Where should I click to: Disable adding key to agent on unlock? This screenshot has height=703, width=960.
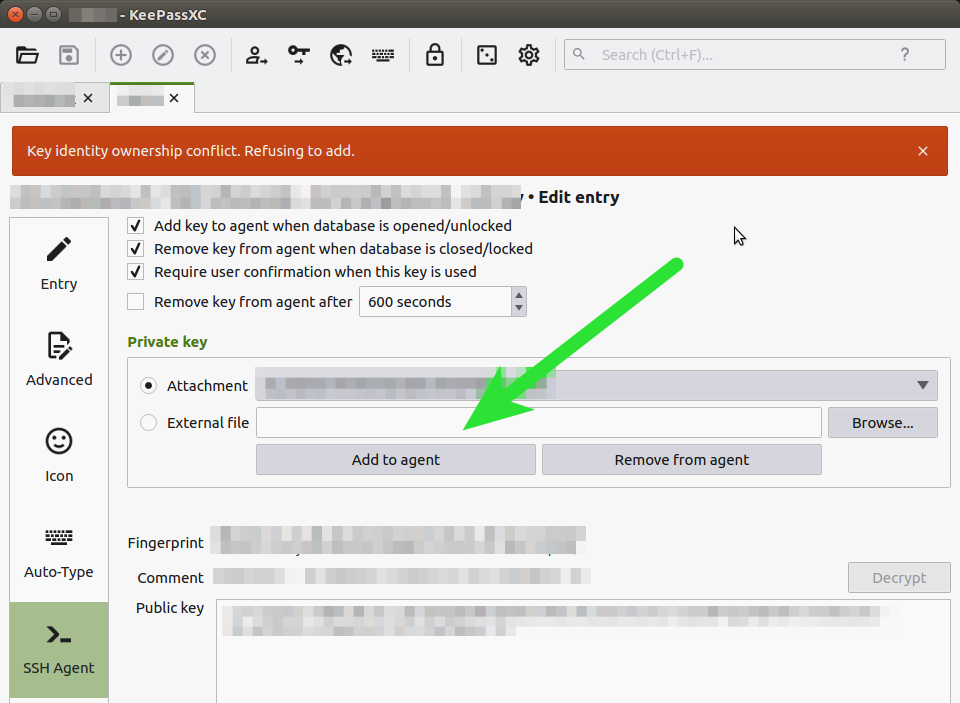click(x=135, y=225)
